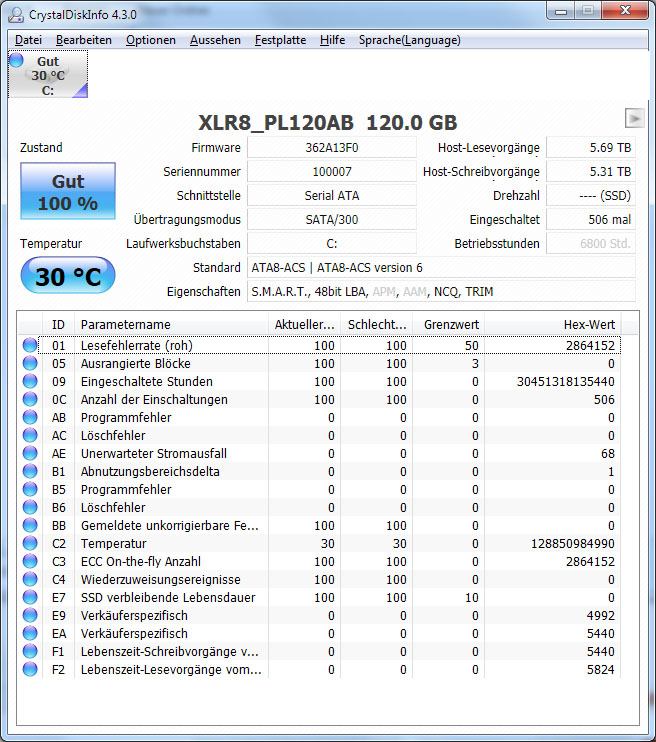Image resolution: width=656 pixels, height=742 pixels.
Task: Click the status orb for Temperatur row C2
Action: (x=30, y=543)
